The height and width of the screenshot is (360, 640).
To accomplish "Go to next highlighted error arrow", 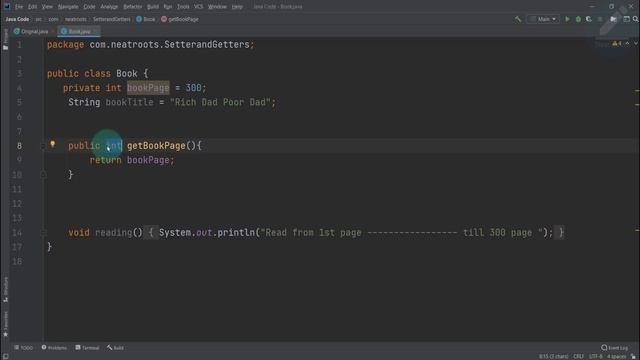I will (636, 44).
